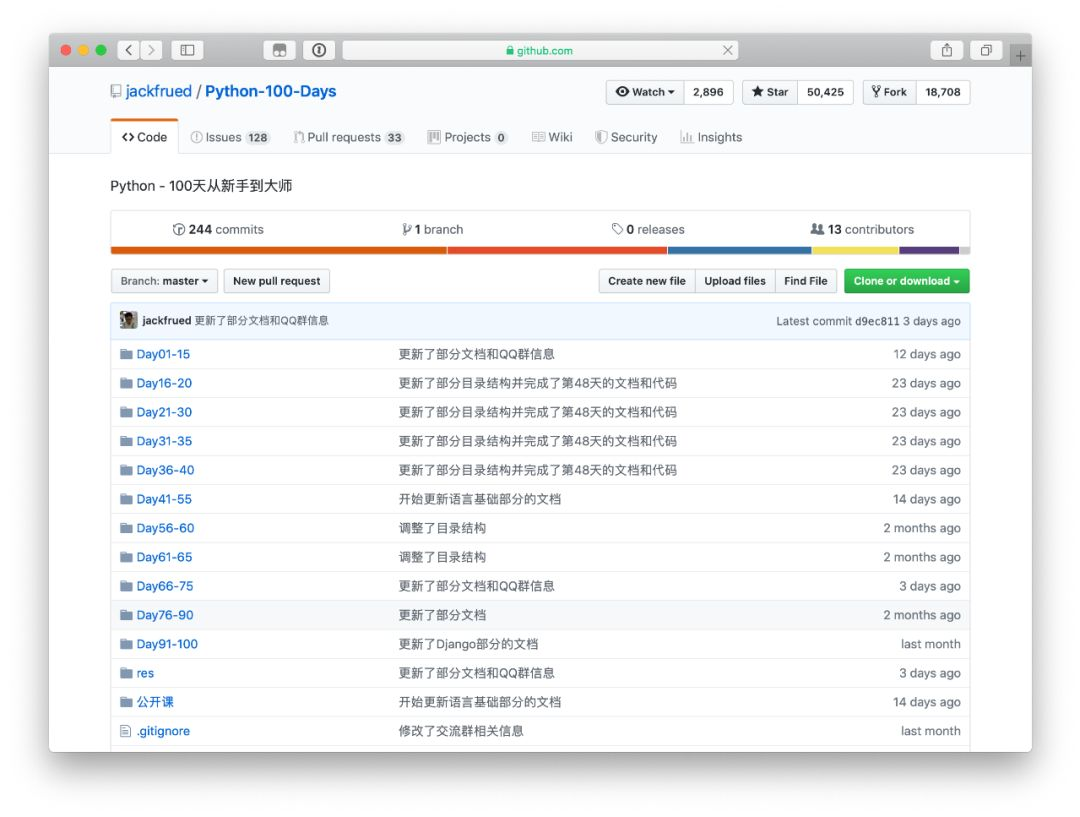
Task: Click New pull request button
Action: [x=277, y=281]
